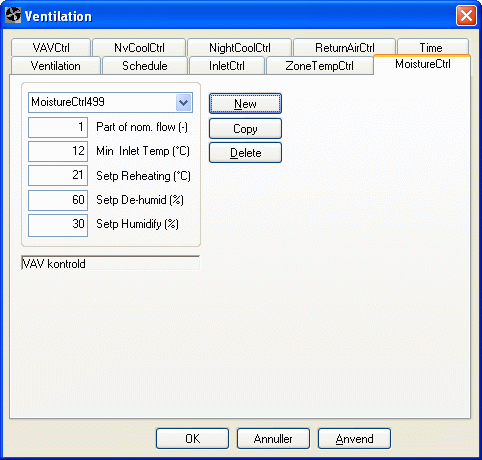The image size is (482, 460).
Task: Open the NvCoolCtrl tab
Action: (x=139, y=47)
